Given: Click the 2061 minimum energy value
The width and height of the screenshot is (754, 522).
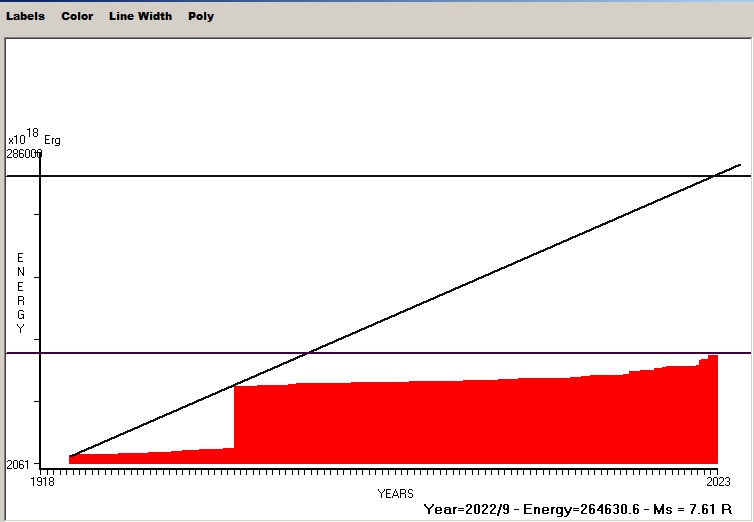Looking at the screenshot, I should point(18,465).
